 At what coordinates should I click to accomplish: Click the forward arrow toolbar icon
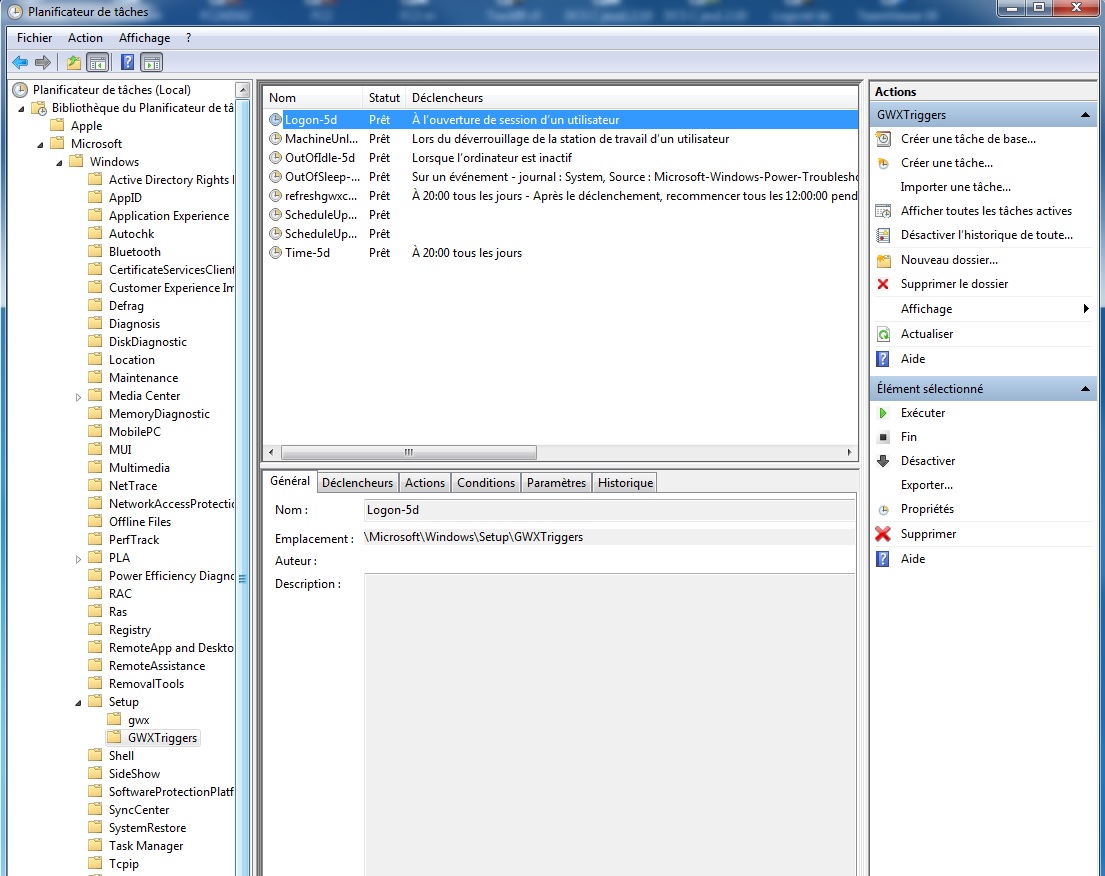[43, 63]
